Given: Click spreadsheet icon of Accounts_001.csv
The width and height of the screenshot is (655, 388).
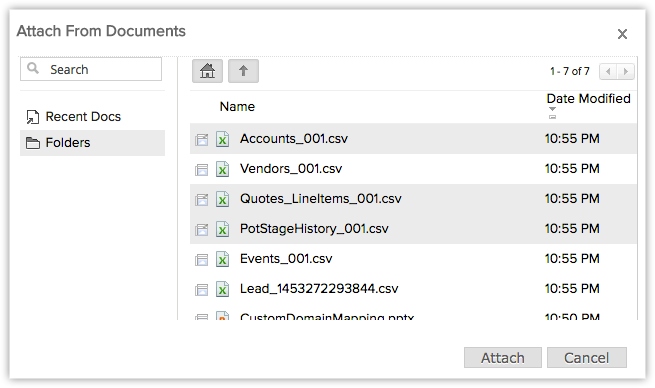Looking at the screenshot, I should click(222, 139).
